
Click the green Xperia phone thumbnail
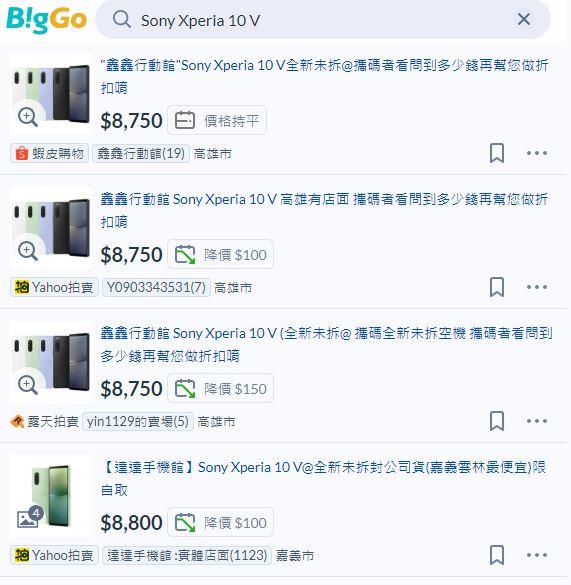pyautogui.click(x=51, y=495)
